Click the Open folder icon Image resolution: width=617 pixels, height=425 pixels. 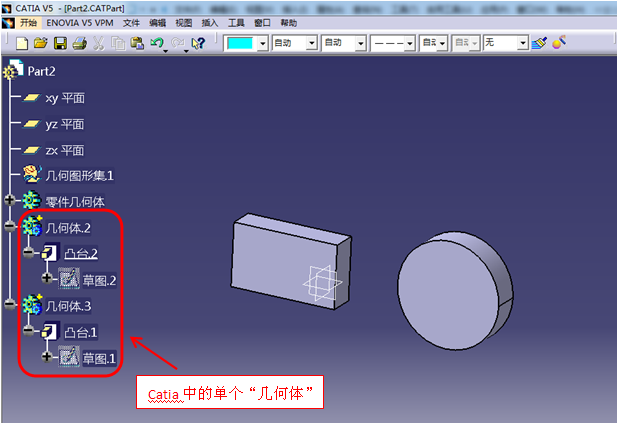pyautogui.click(x=40, y=43)
